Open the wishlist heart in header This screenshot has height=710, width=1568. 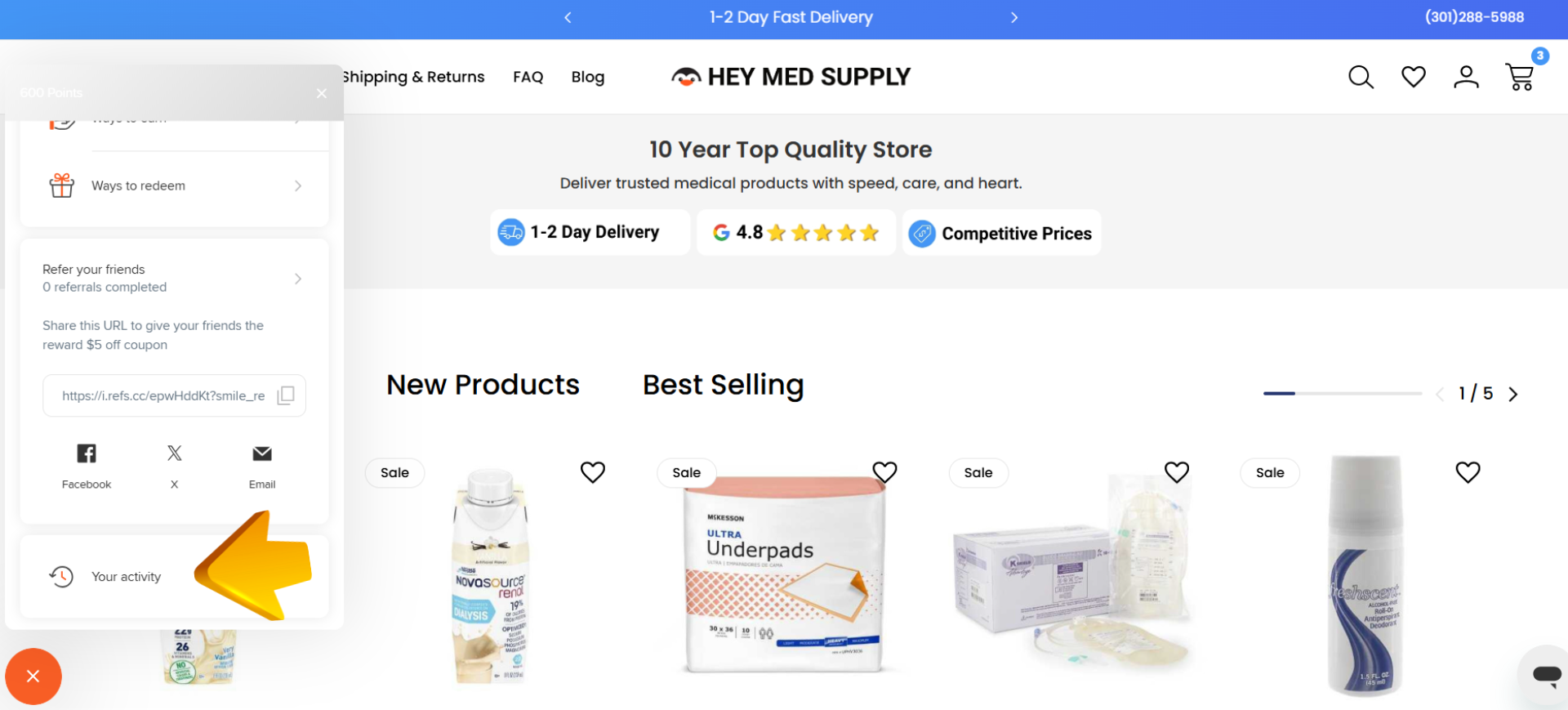(x=1414, y=77)
